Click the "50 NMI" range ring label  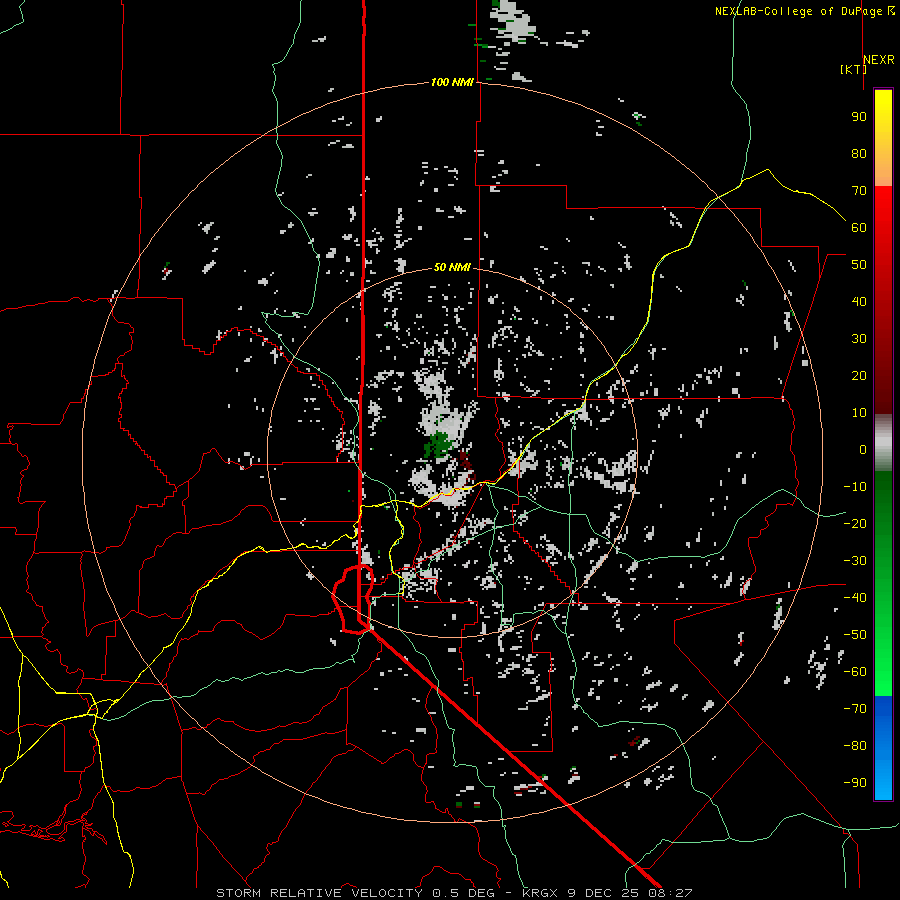click(x=452, y=267)
